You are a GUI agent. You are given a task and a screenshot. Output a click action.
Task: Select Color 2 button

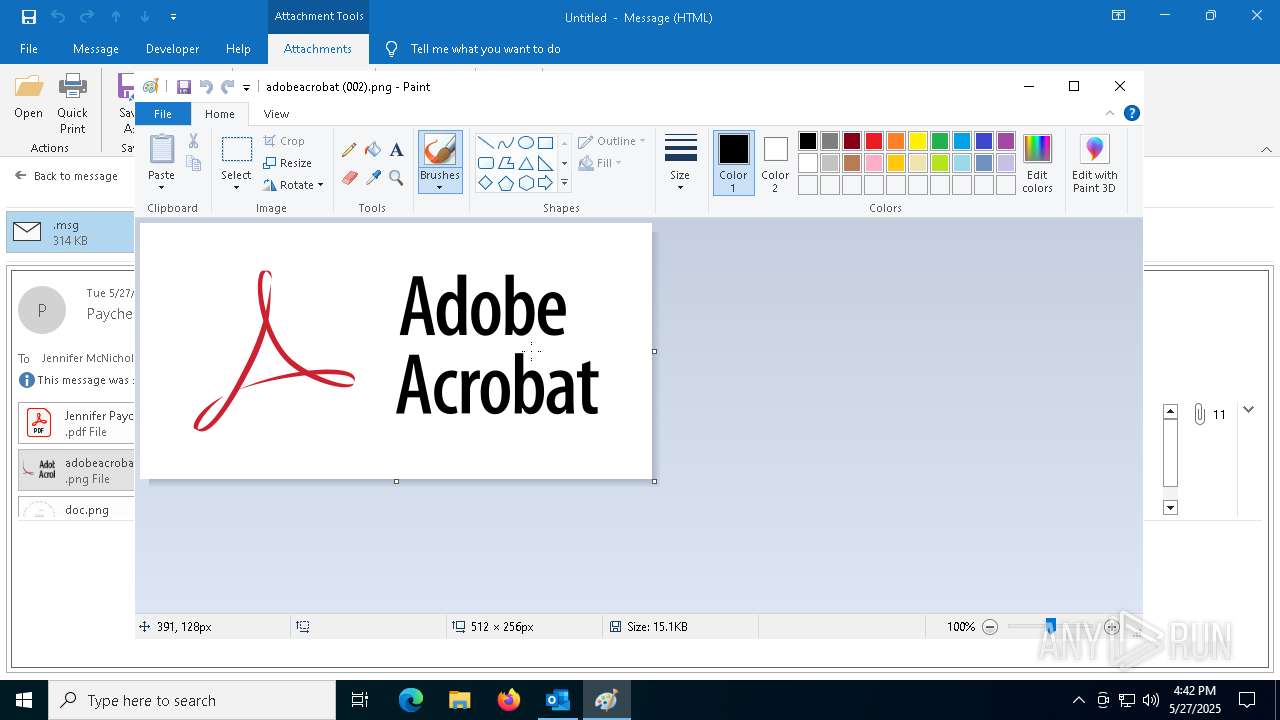tap(775, 163)
